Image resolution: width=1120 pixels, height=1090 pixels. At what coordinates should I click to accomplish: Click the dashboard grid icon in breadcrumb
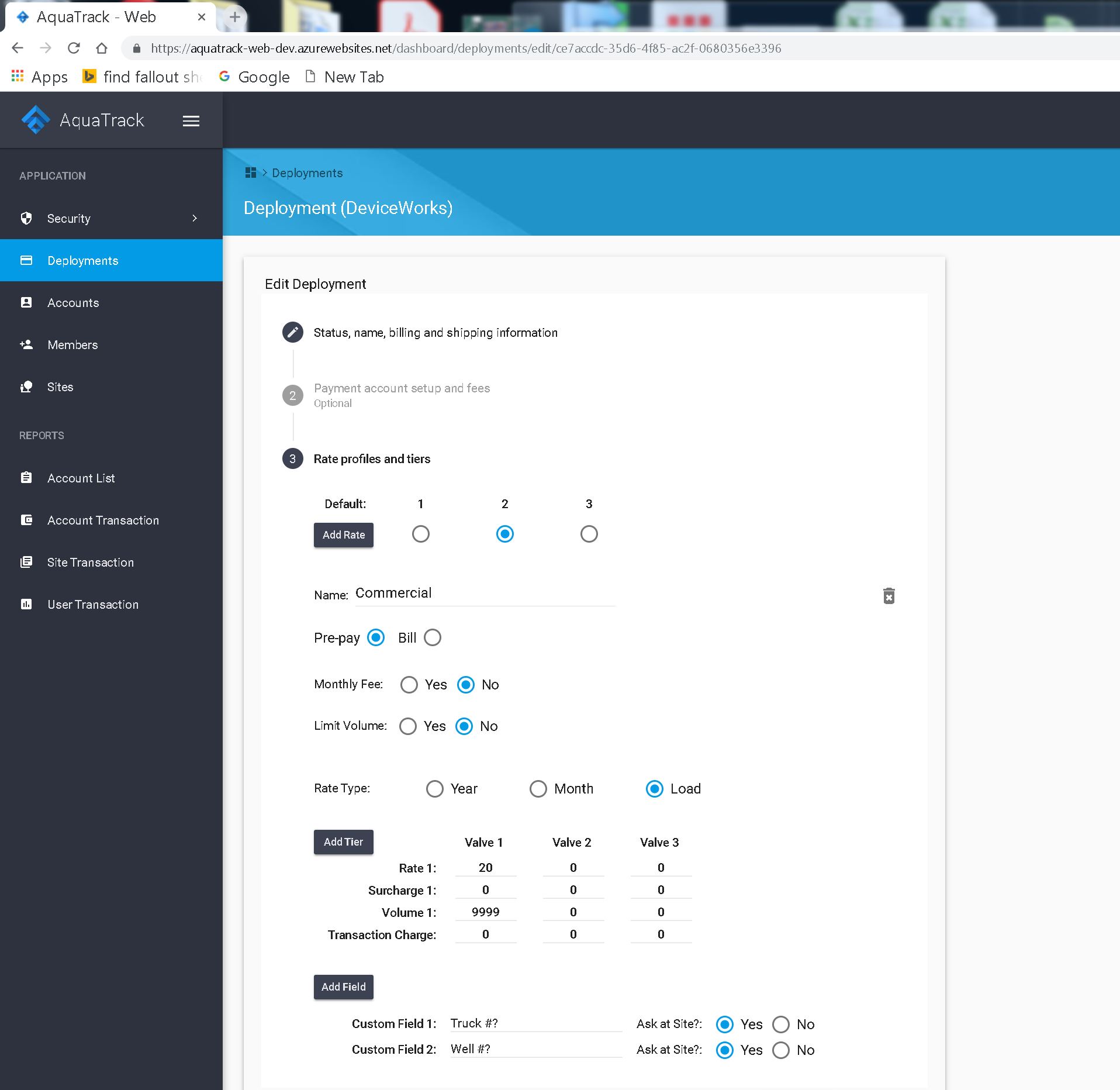tap(251, 173)
